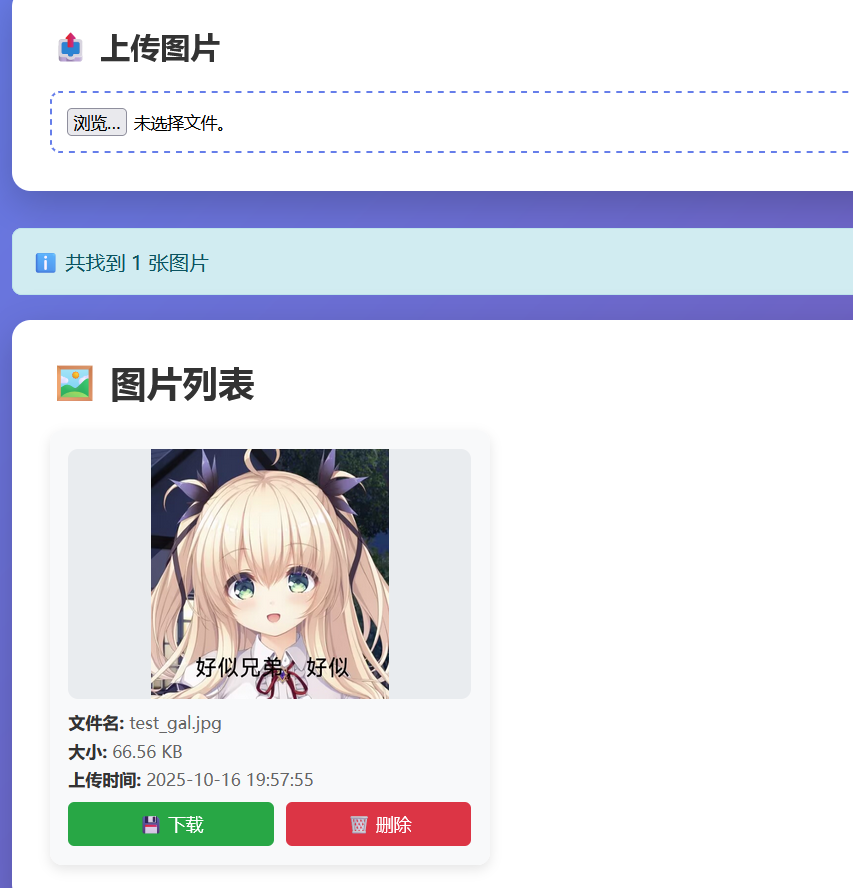Click the gray margin beside the preview image

(109, 574)
